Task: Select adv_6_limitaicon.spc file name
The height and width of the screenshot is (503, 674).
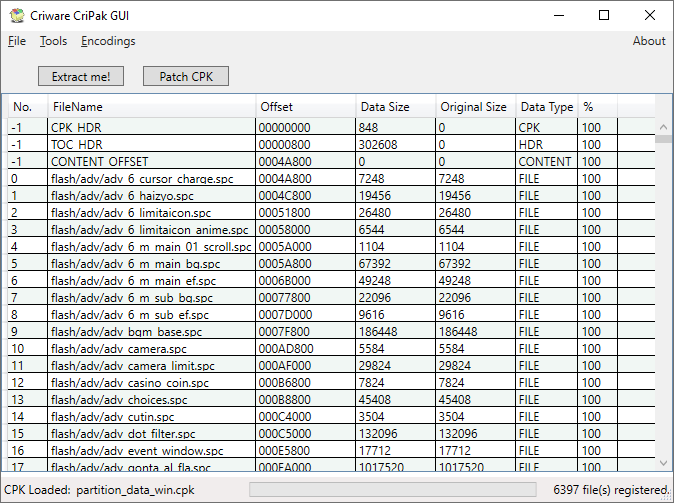Action: (131, 212)
